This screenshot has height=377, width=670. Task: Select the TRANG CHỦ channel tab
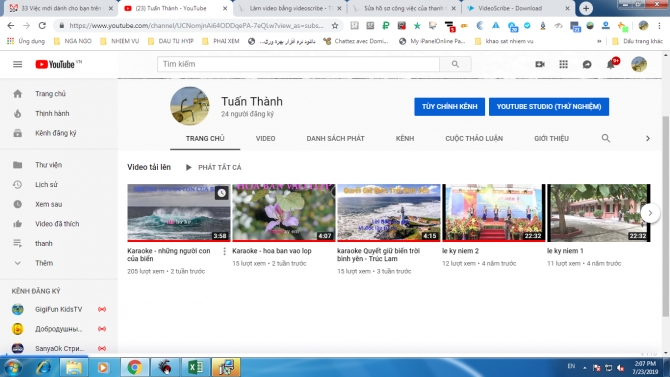coord(205,138)
